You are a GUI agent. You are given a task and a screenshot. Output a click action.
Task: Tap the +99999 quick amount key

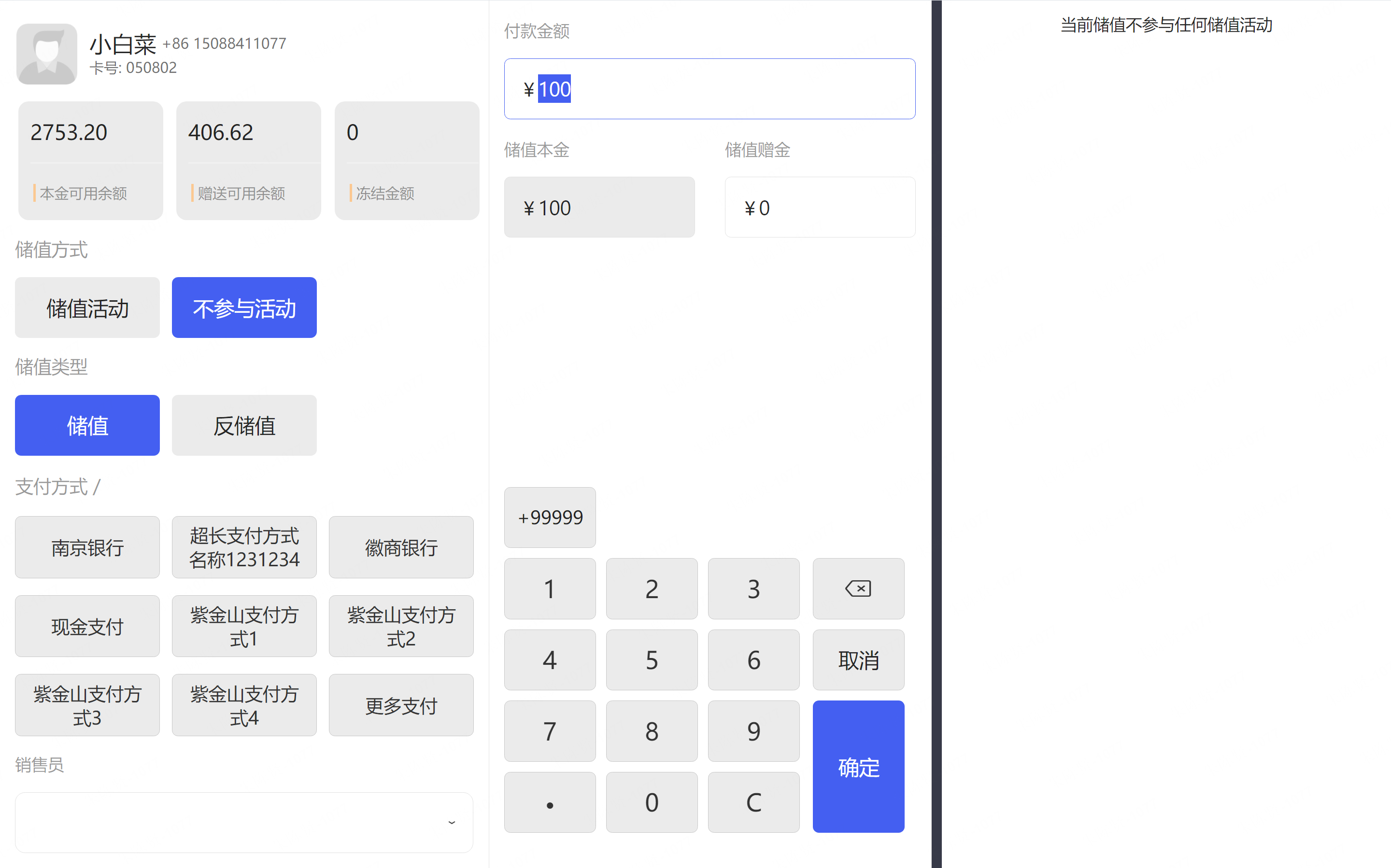[x=550, y=517]
